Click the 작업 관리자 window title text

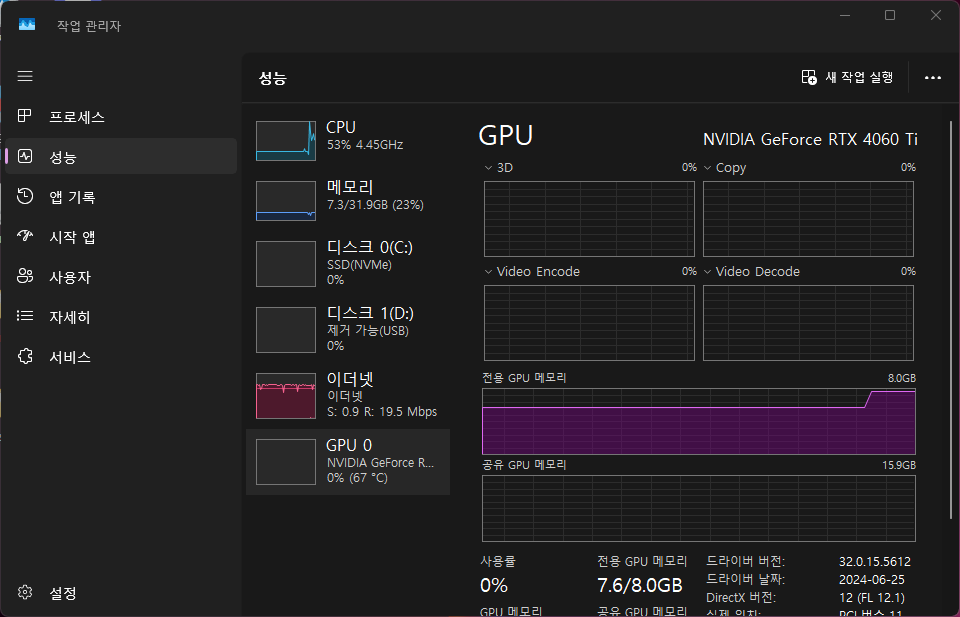89,26
